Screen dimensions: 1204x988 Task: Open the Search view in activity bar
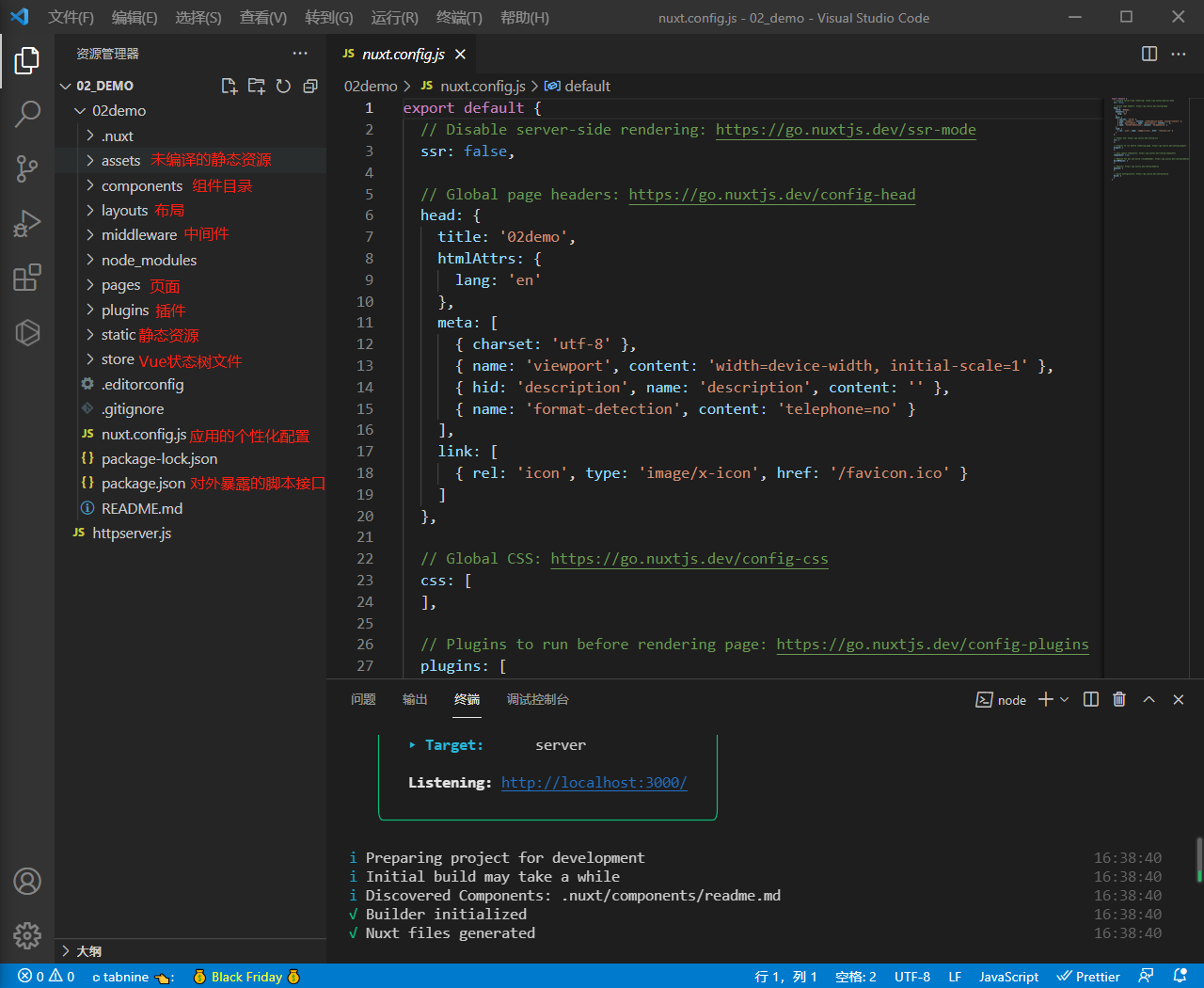[27, 115]
